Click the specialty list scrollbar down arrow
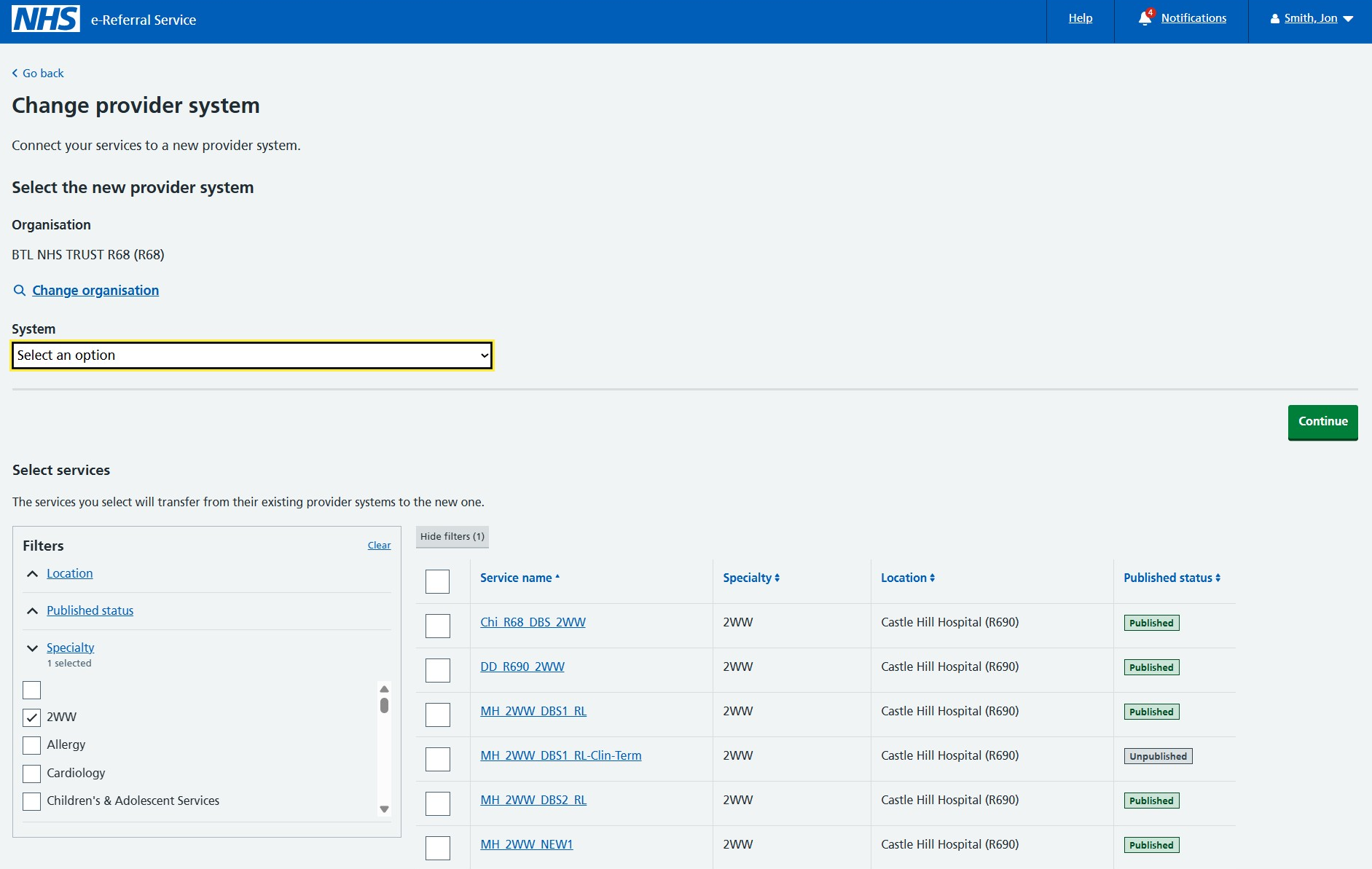The width and height of the screenshot is (1372, 869). [x=385, y=809]
